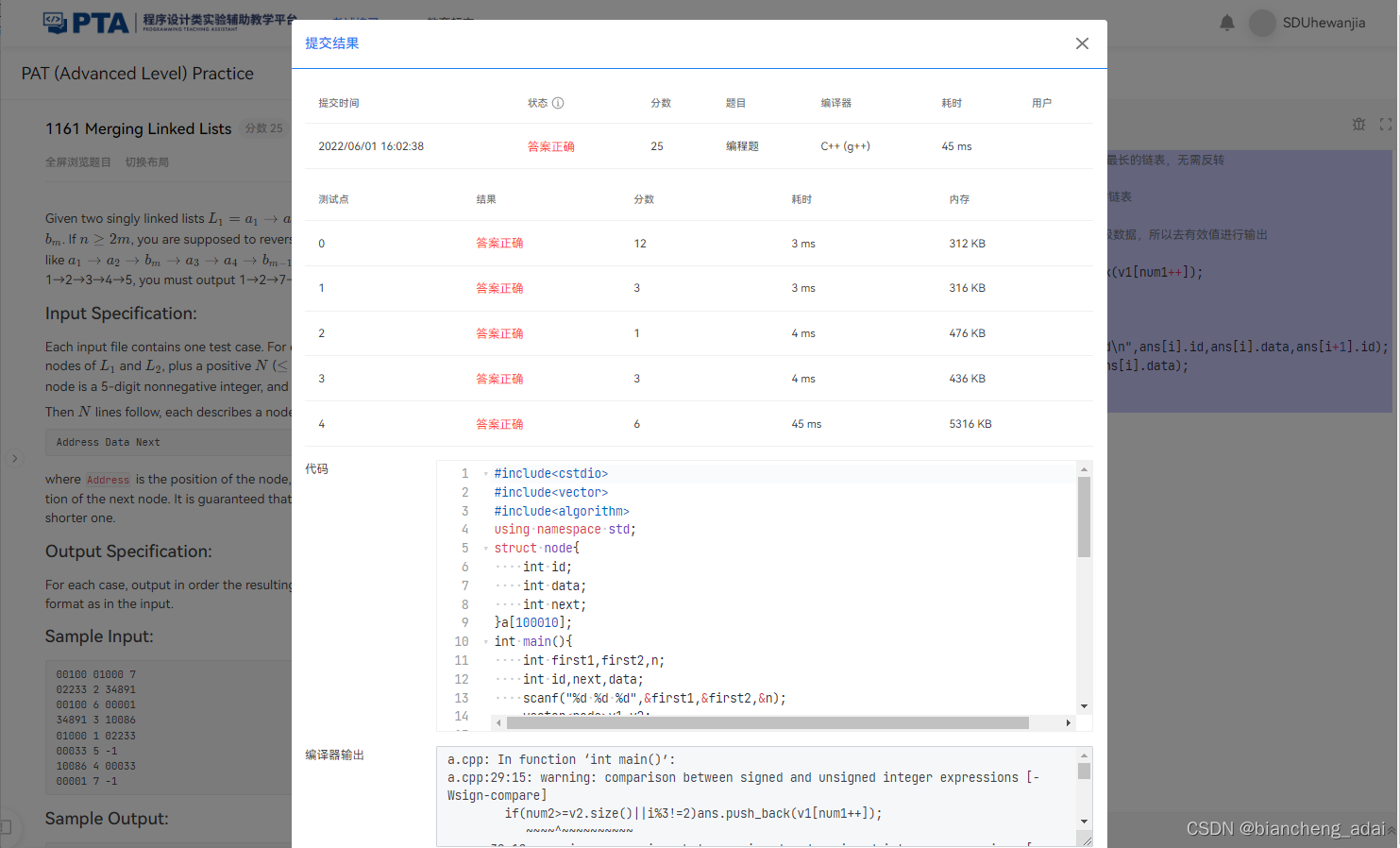Click the 1161 Merging Linked Lists title
The image size is (1400, 848).
[x=139, y=128]
